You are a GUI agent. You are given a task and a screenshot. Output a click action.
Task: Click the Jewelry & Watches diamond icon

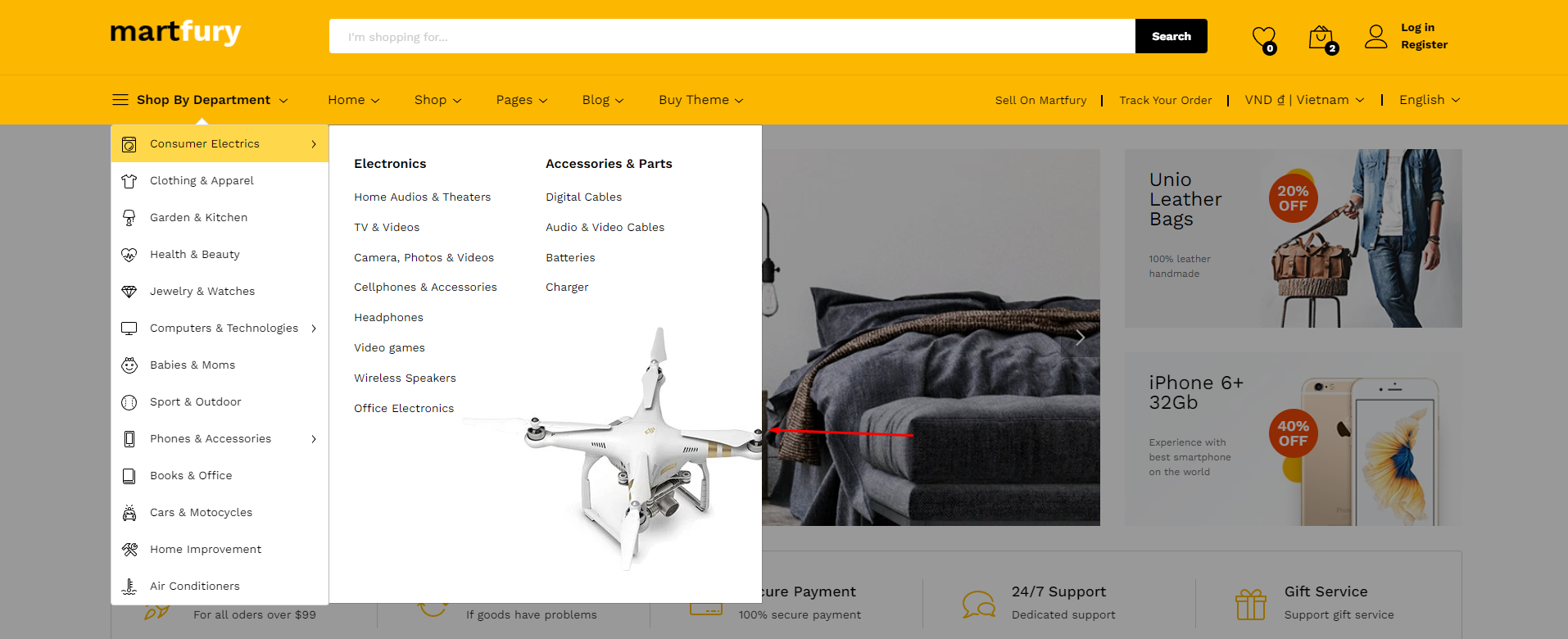tap(129, 292)
